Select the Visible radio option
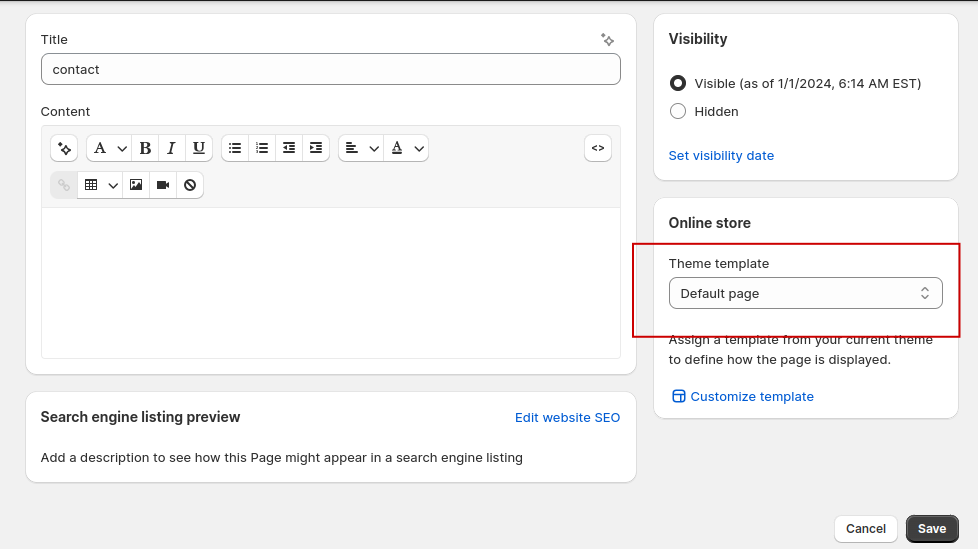The image size is (978, 549). click(678, 83)
